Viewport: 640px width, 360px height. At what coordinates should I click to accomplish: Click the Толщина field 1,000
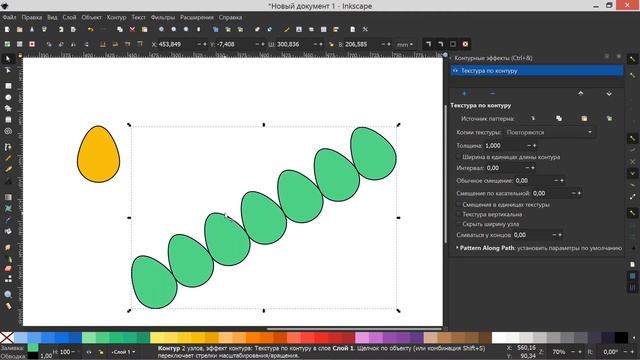click(505, 145)
